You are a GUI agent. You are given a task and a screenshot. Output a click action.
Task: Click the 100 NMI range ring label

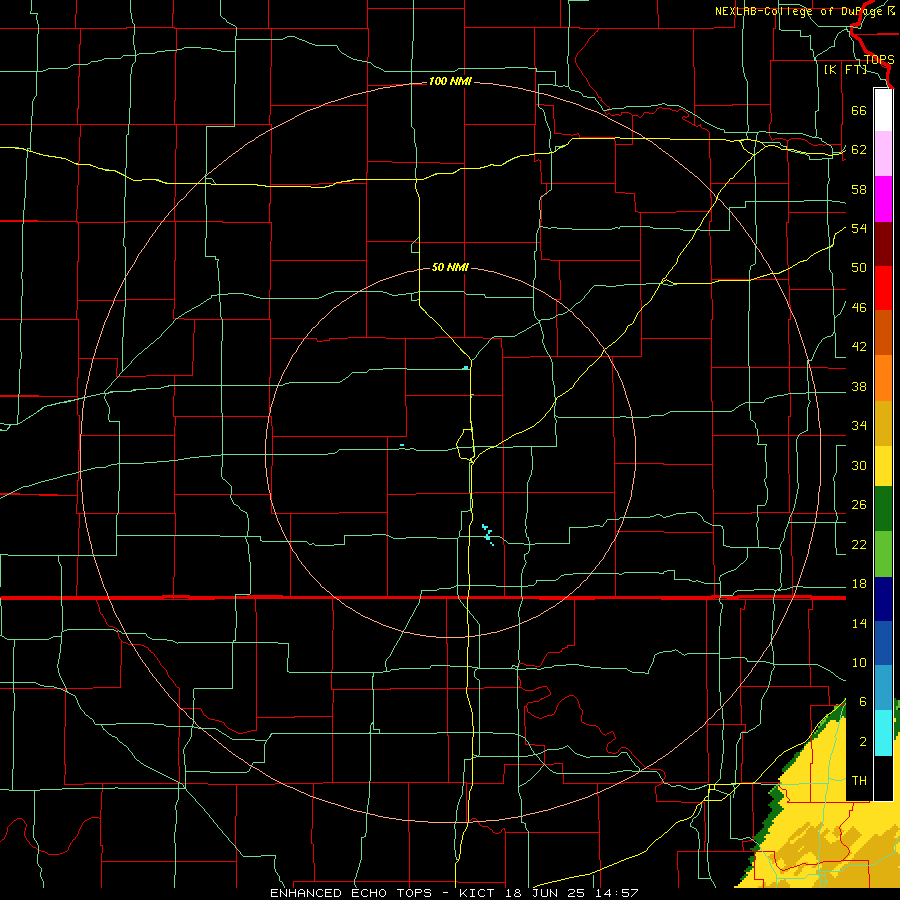(450, 82)
